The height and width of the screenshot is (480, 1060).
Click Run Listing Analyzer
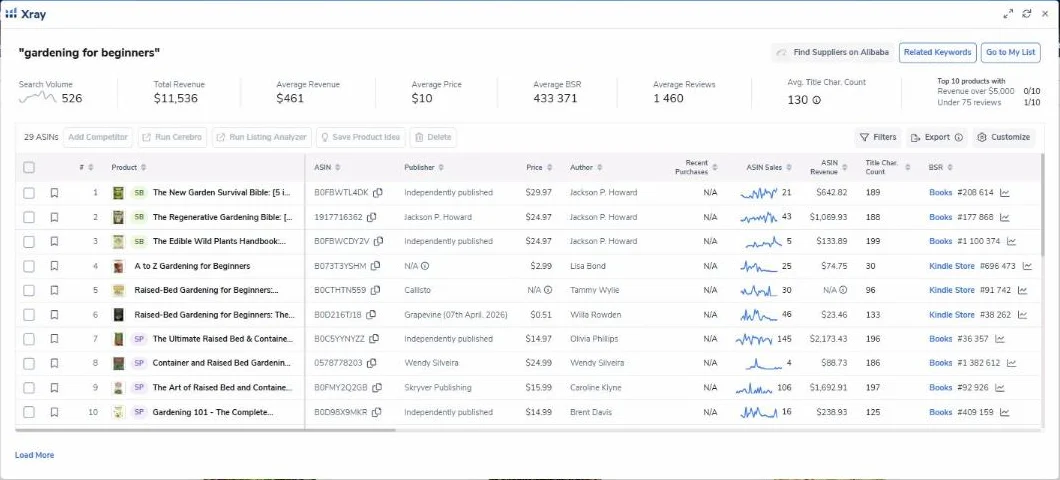pos(262,137)
